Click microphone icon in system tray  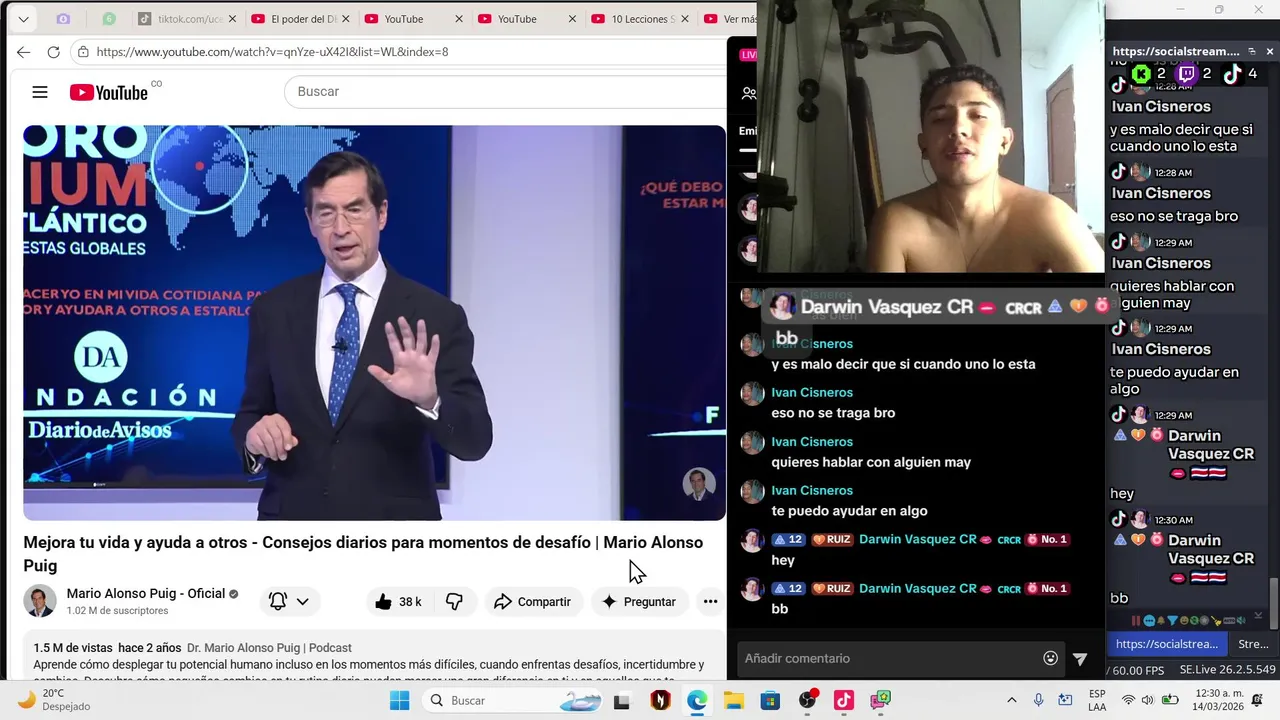pyautogui.click(x=1038, y=700)
